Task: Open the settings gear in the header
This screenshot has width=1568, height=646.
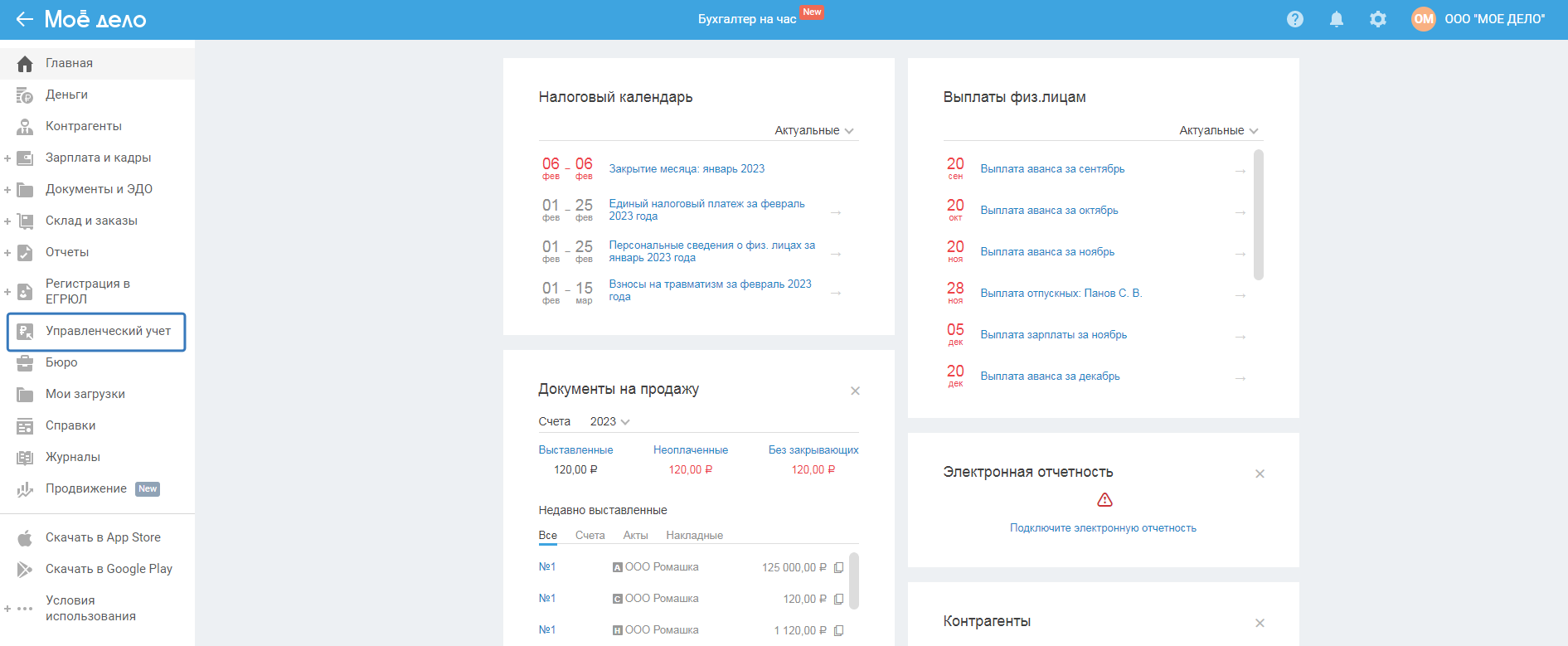Action: tap(1378, 19)
